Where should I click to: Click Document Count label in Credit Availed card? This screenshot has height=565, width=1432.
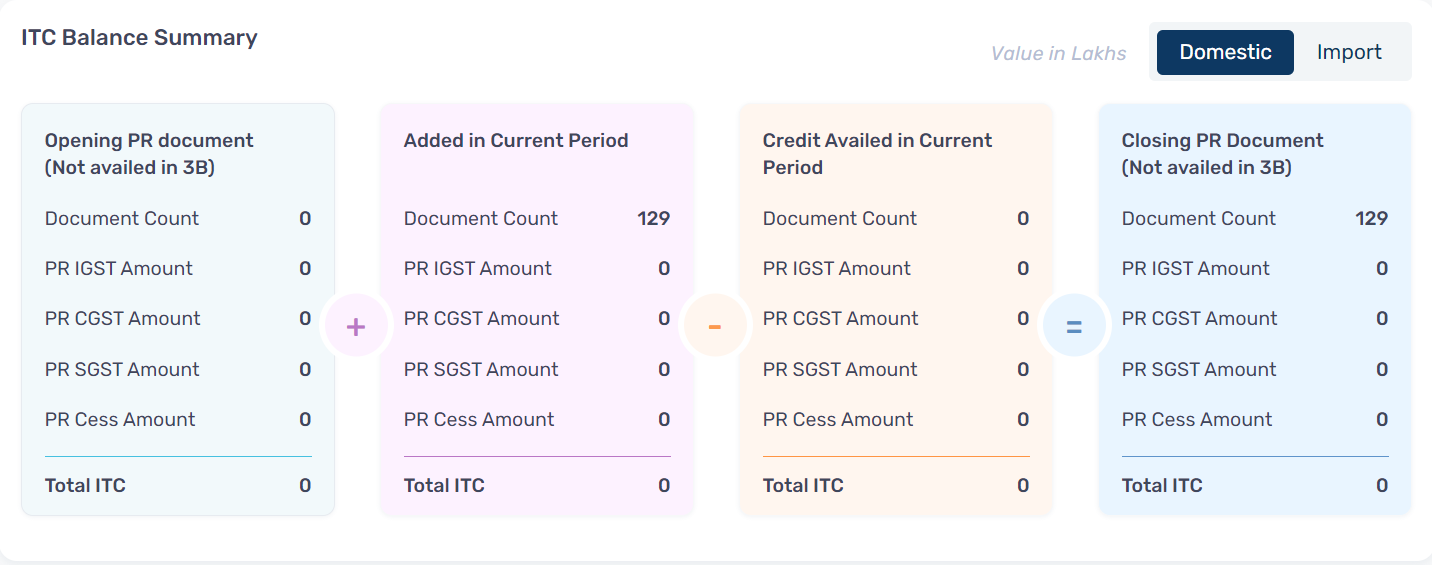[x=840, y=218]
